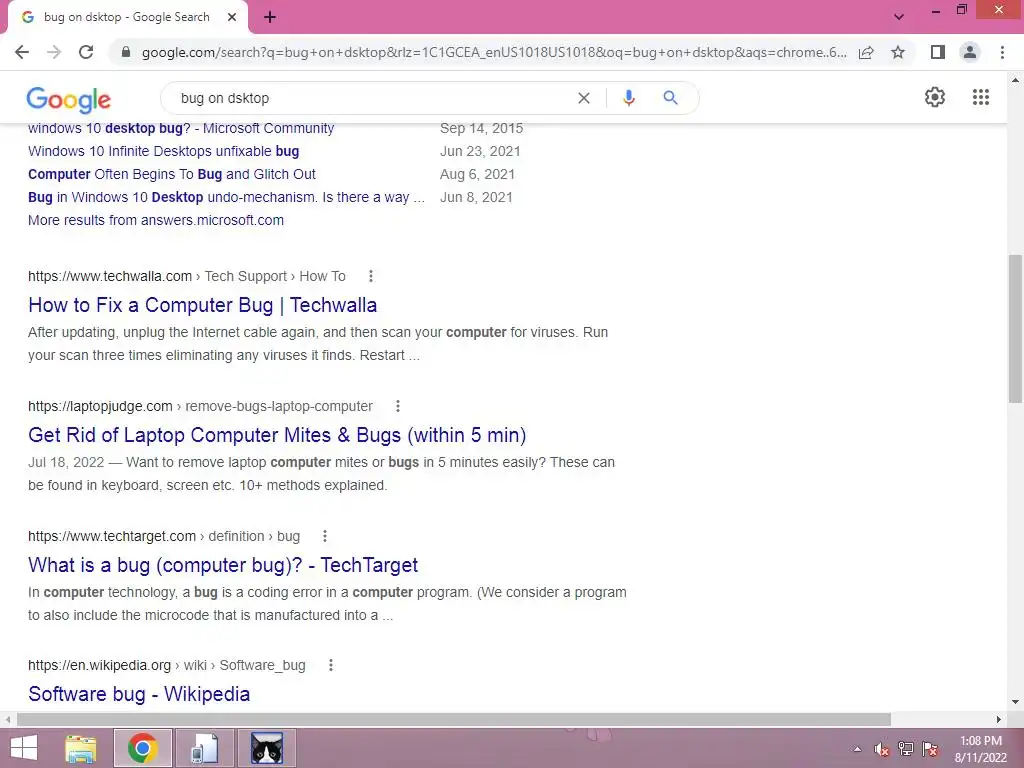Click the scroll-up arrow on the vertical scrollbar
Viewport: 1024px width, 768px height.
tap(1015, 80)
